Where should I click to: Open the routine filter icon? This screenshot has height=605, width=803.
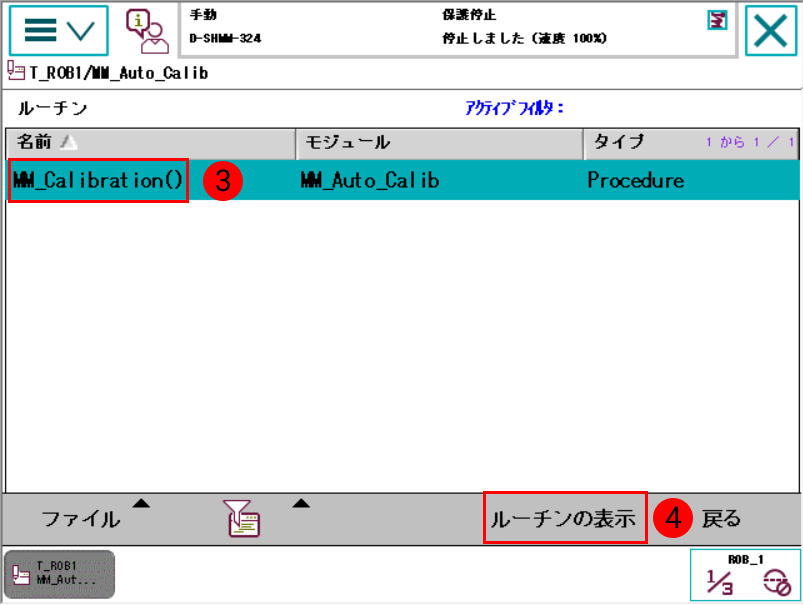pyautogui.click(x=242, y=518)
